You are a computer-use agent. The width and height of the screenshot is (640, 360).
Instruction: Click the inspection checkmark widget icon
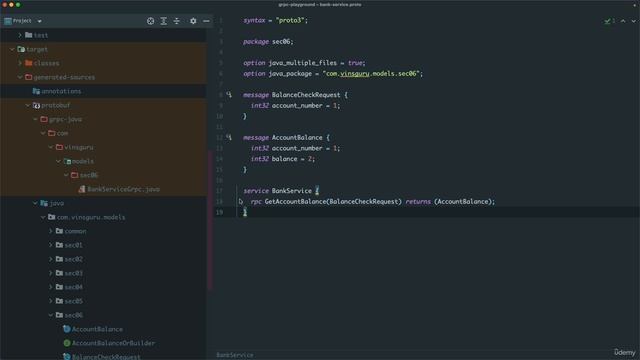(x=607, y=21)
